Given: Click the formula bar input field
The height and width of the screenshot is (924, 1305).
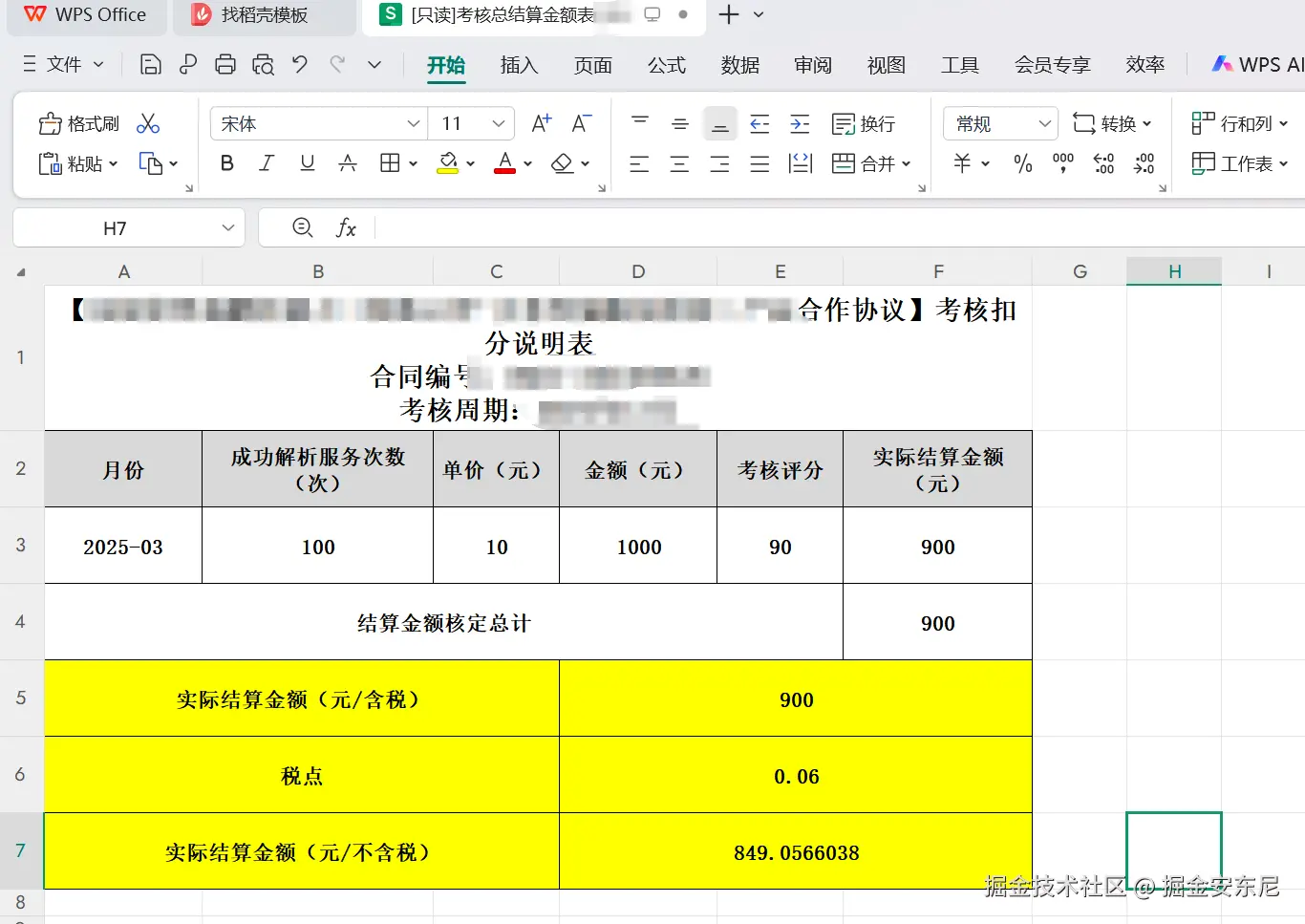Looking at the screenshot, I should (x=839, y=227).
